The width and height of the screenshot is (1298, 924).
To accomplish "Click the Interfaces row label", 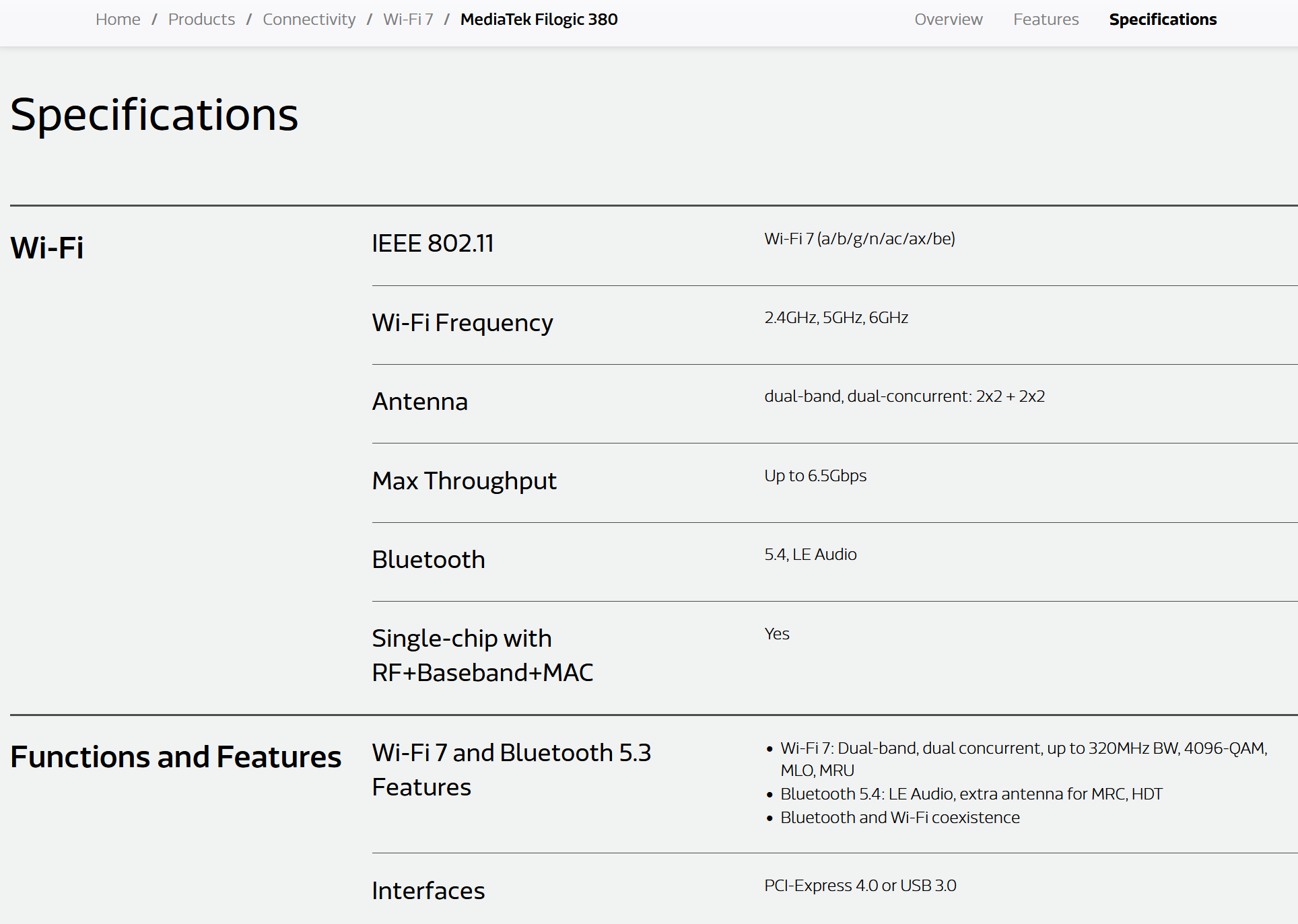I will (x=428, y=891).
